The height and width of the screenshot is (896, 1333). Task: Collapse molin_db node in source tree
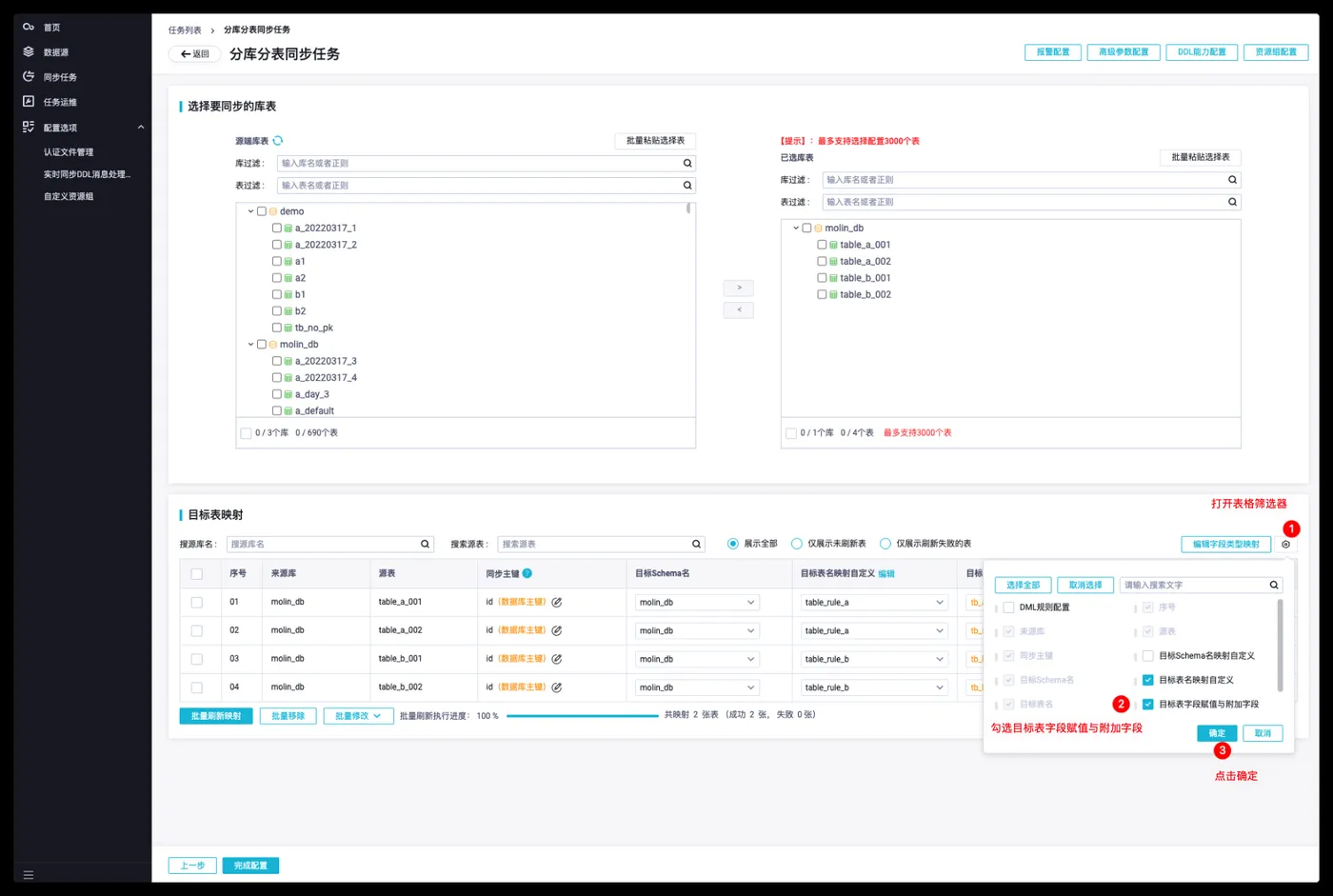[251, 345]
